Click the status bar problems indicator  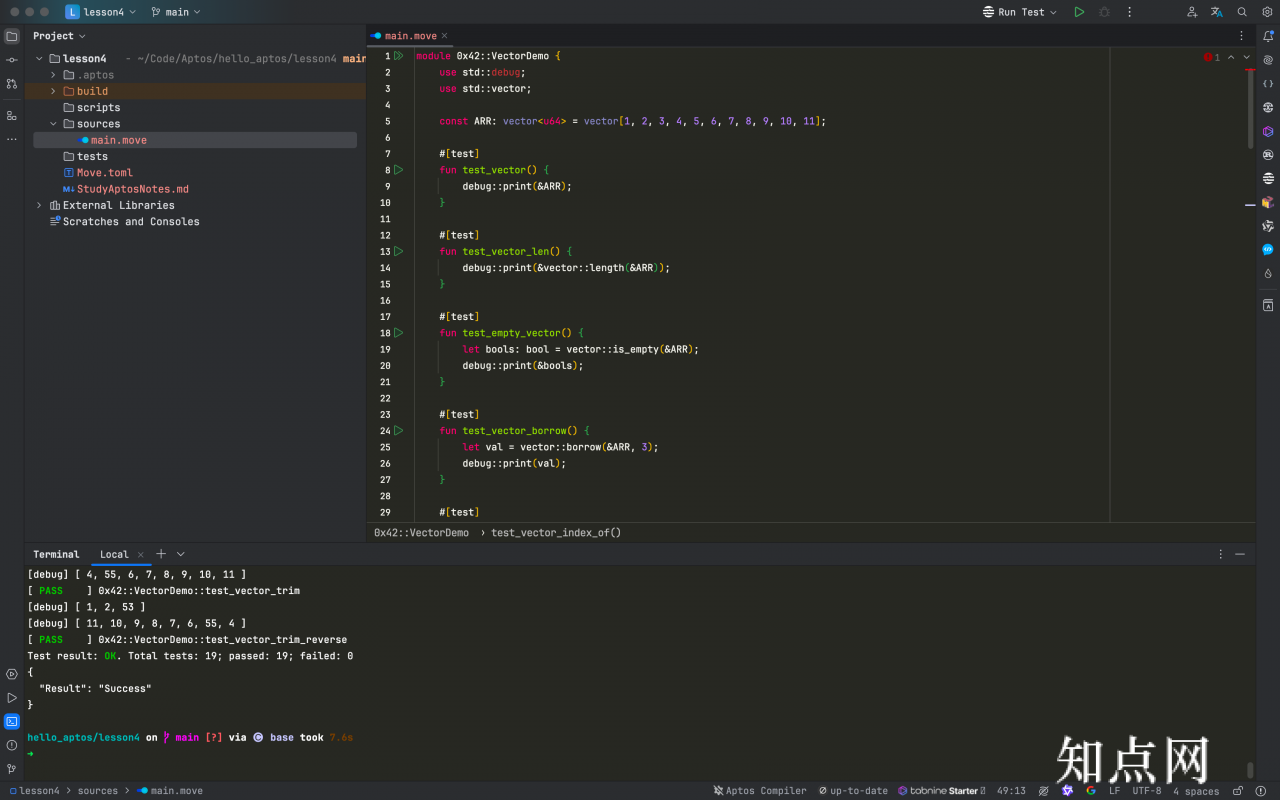(1263, 791)
